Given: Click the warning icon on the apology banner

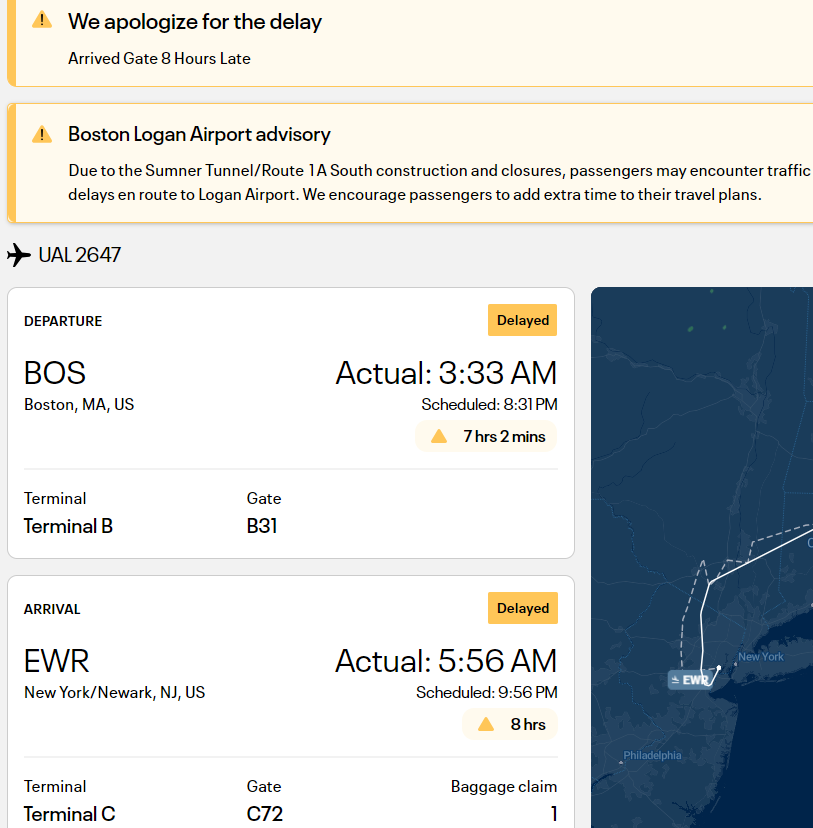Looking at the screenshot, I should pos(40,18).
